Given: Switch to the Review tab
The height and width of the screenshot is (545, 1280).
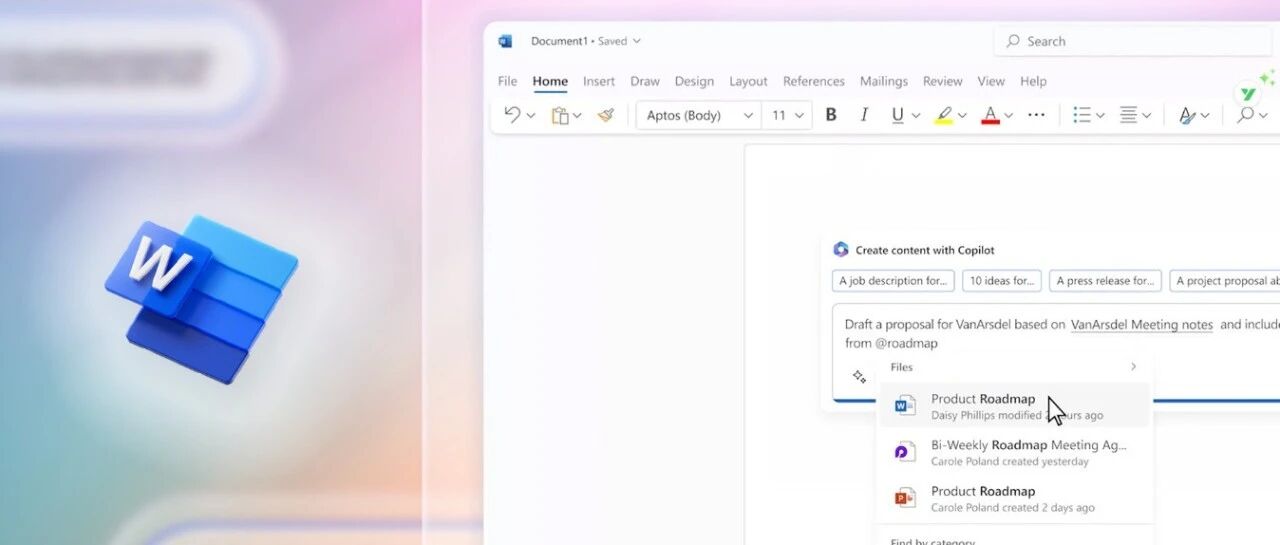Looking at the screenshot, I should tap(942, 81).
